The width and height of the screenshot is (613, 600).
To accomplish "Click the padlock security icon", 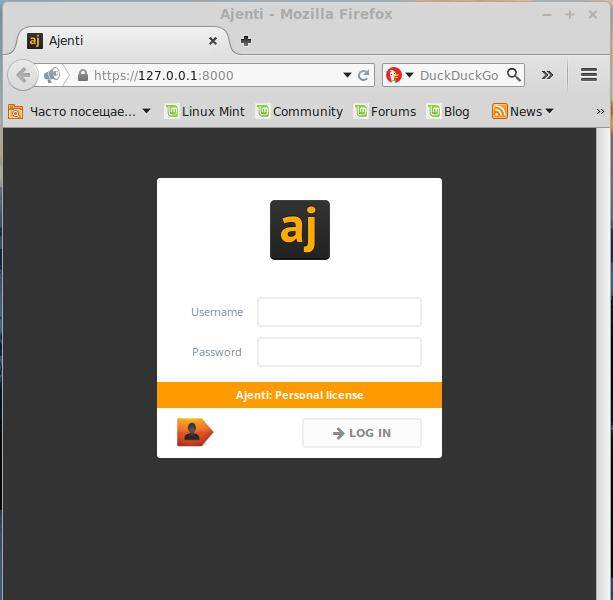I will pos(83,75).
